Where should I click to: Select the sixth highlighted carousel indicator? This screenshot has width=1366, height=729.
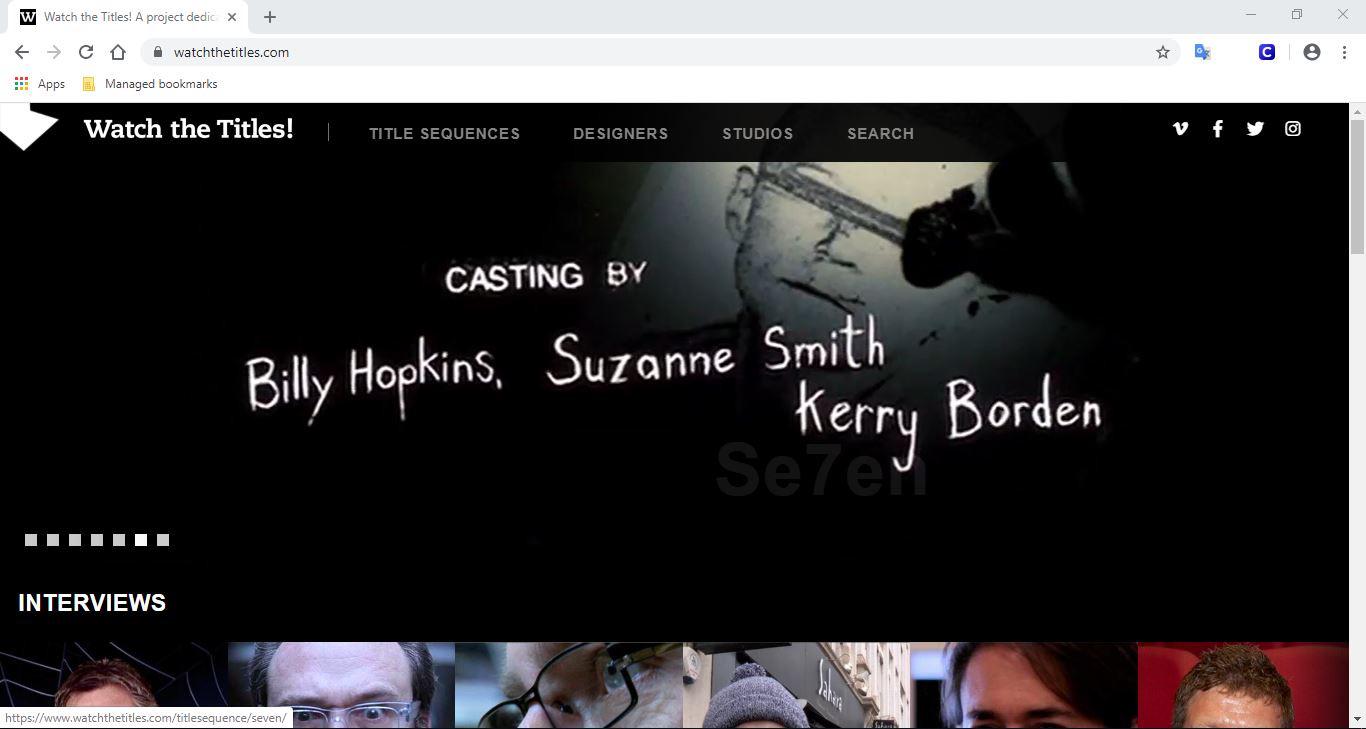pos(141,540)
